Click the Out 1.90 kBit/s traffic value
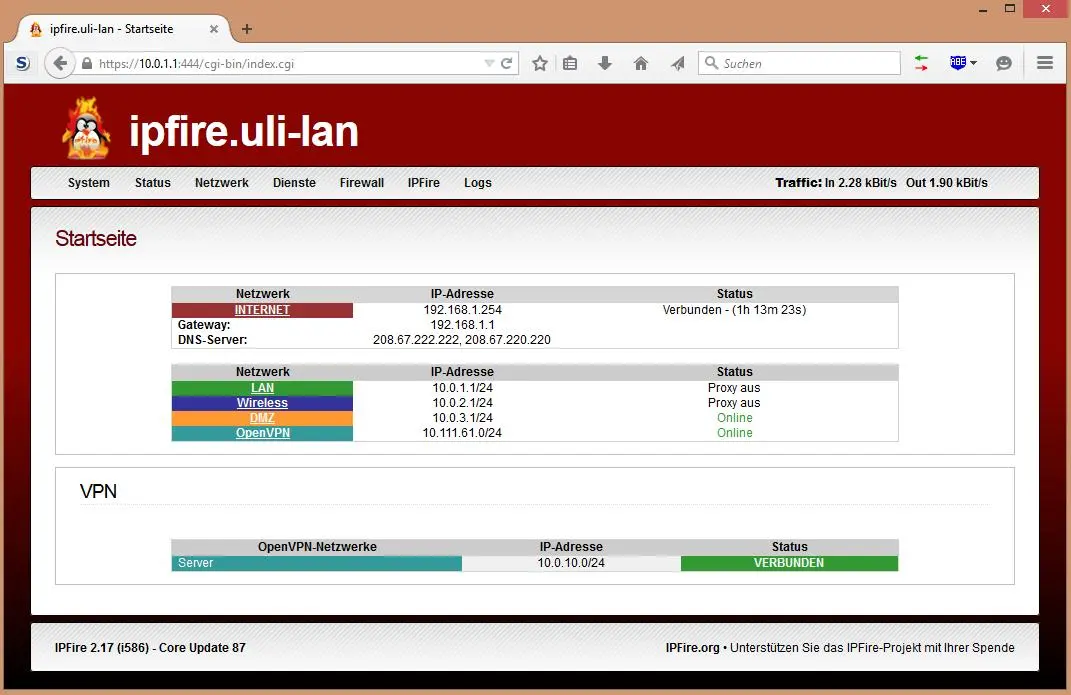This screenshot has width=1071, height=695. pyautogui.click(x=947, y=183)
